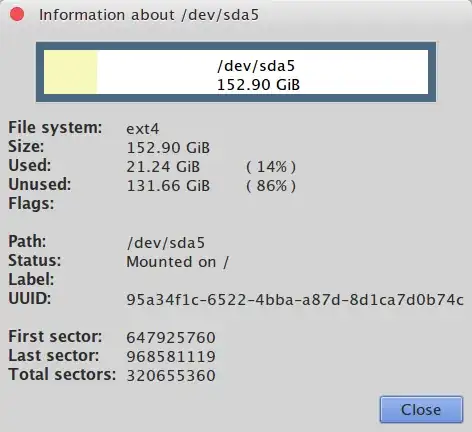Select the ext4 file system value

coord(143,129)
